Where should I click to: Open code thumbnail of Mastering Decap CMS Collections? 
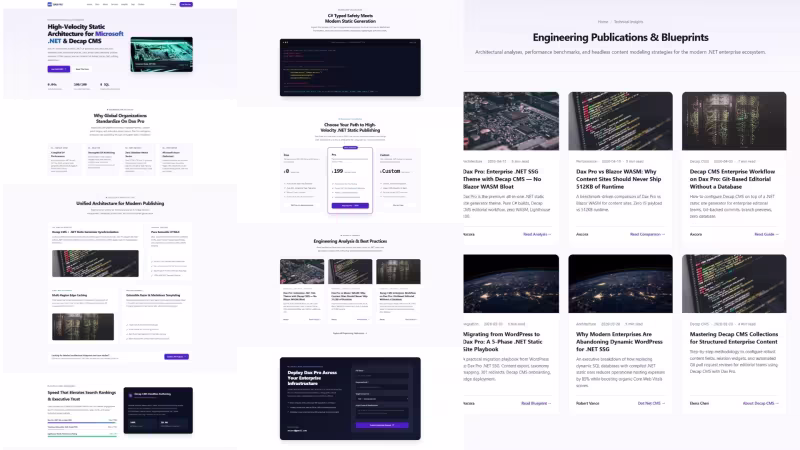734,284
